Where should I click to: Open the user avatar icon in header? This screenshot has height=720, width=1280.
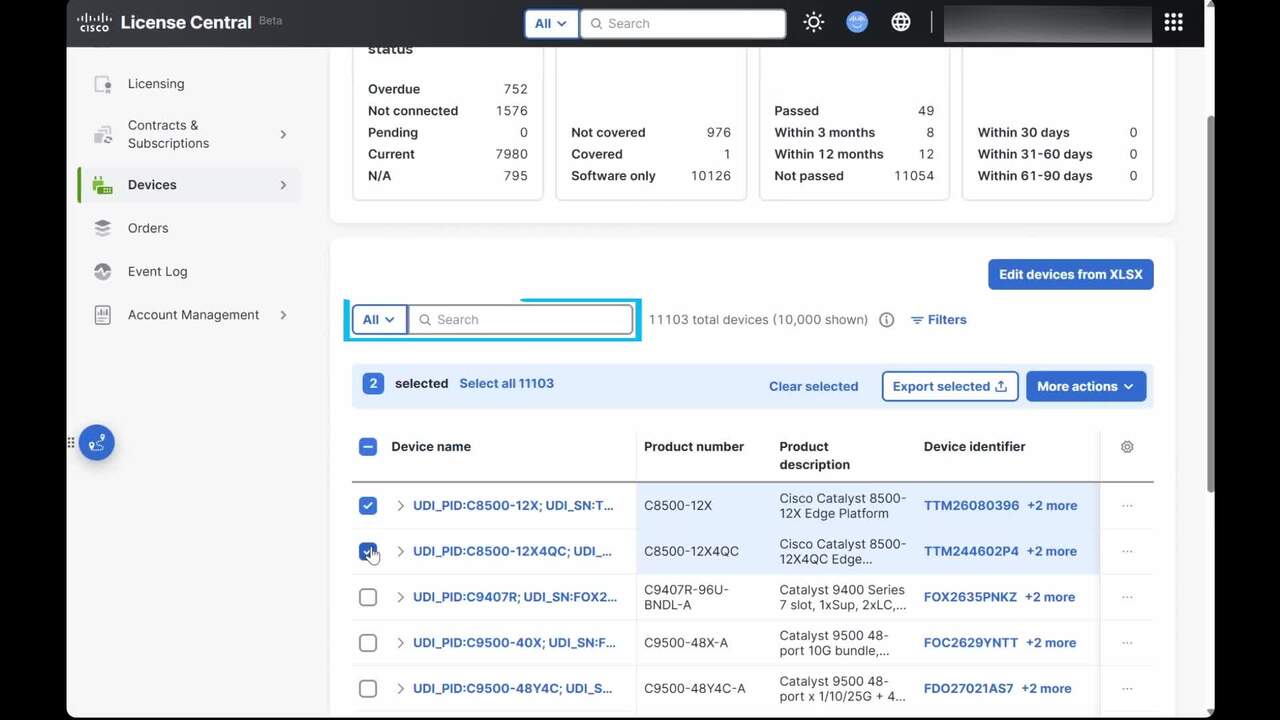857,22
